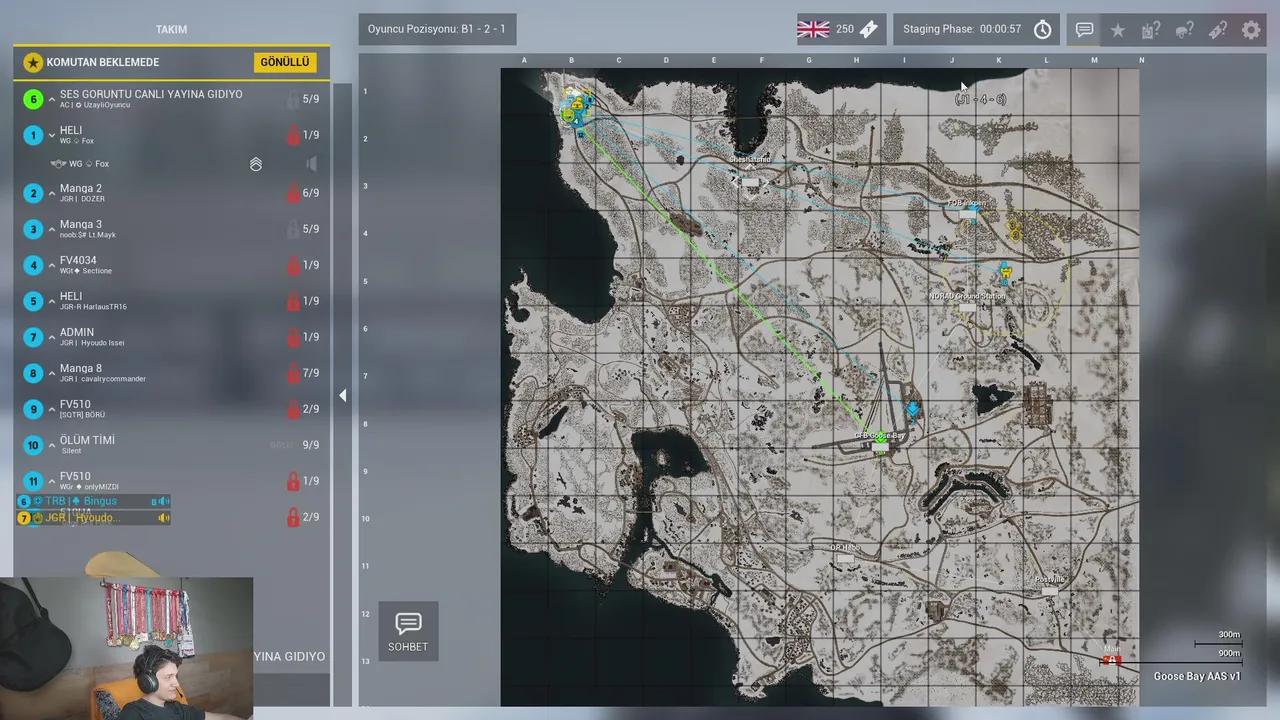Toggle lock on squad 5 HELI
1280x720 pixels.
pyautogui.click(x=293, y=301)
